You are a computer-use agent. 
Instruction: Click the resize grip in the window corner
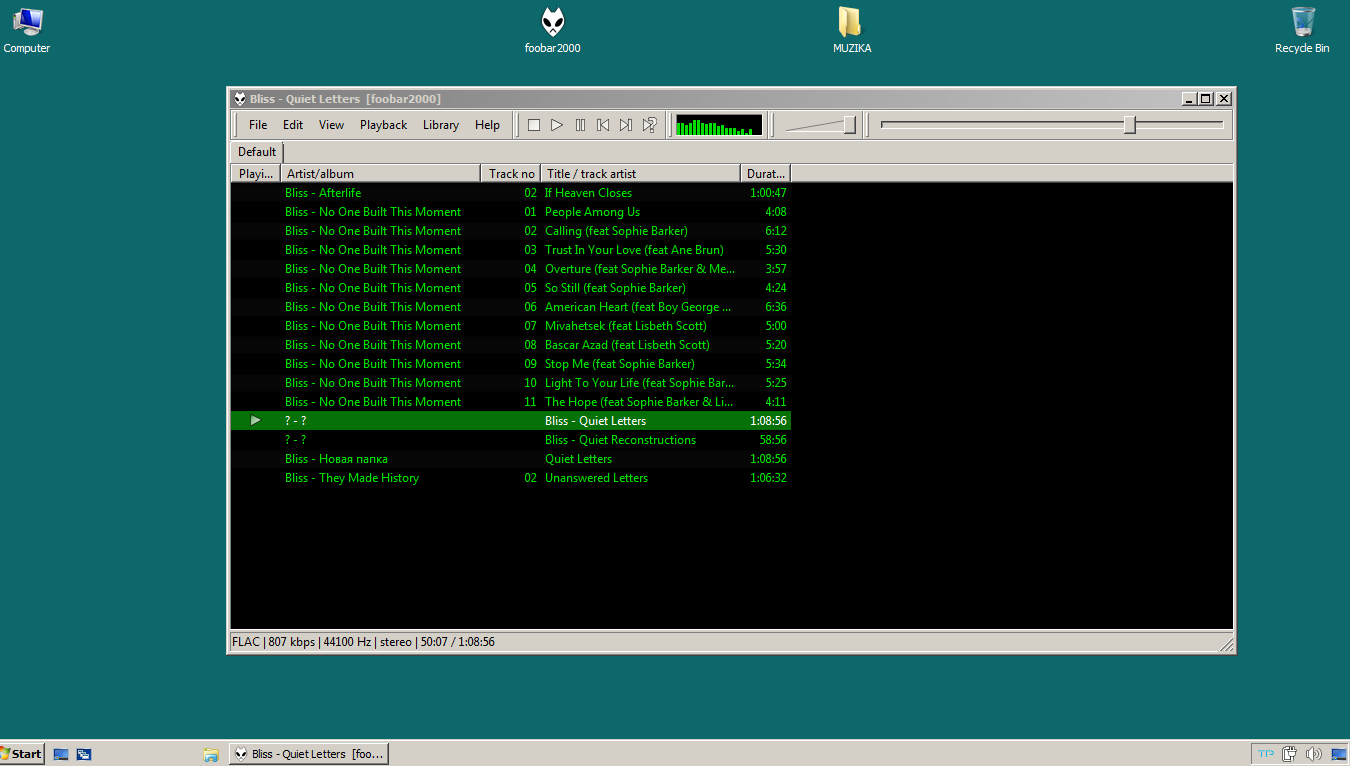(1226, 645)
